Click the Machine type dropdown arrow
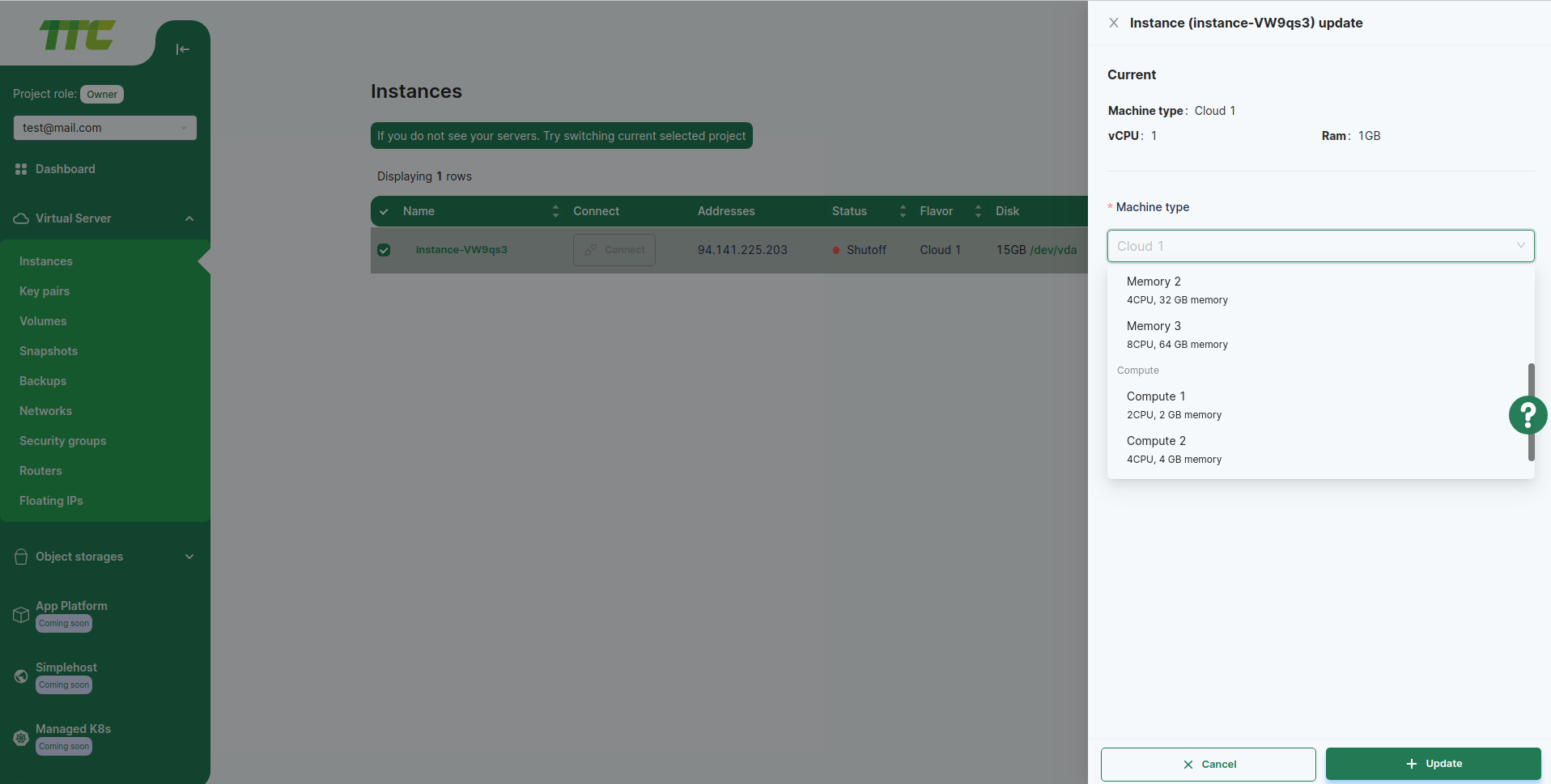Image resolution: width=1551 pixels, height=784 pixels. point(1520,246)
